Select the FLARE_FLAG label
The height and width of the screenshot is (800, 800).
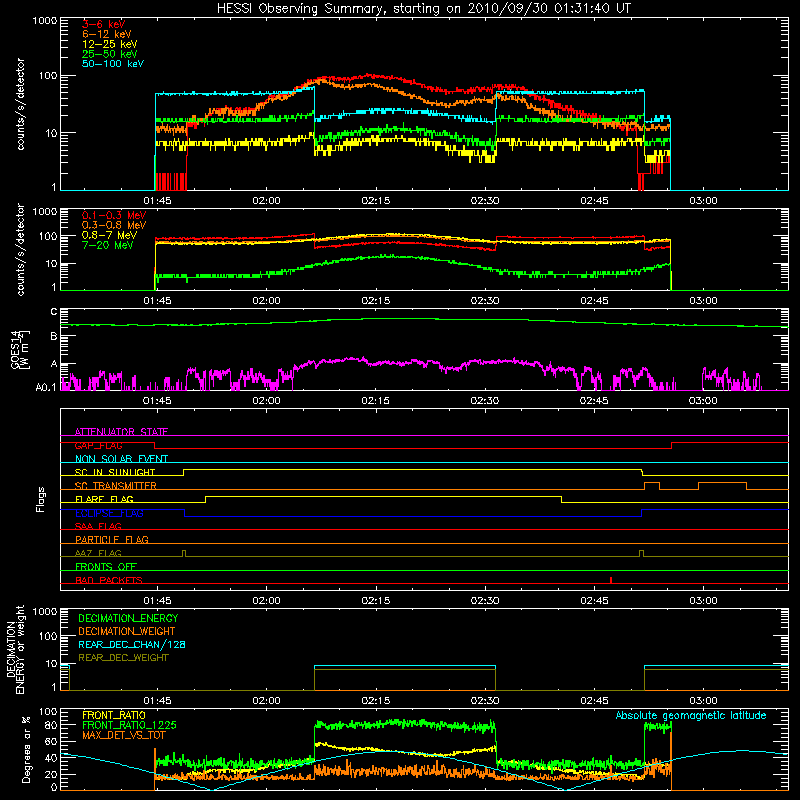click(104, 499)
